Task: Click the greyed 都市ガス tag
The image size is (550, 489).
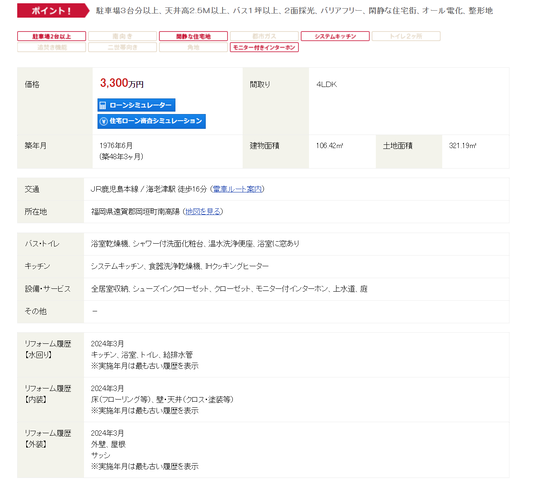Action: tap(264, 36)
